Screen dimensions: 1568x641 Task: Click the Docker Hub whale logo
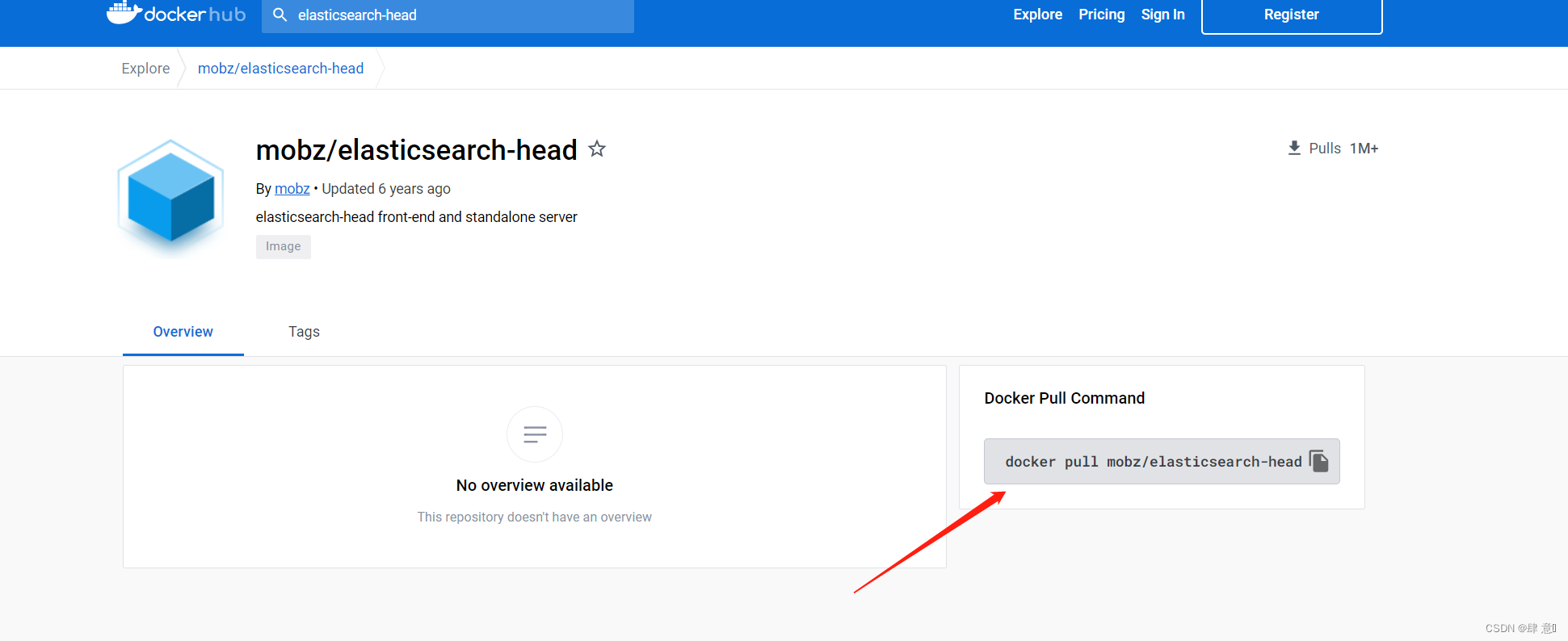[176, 14]
